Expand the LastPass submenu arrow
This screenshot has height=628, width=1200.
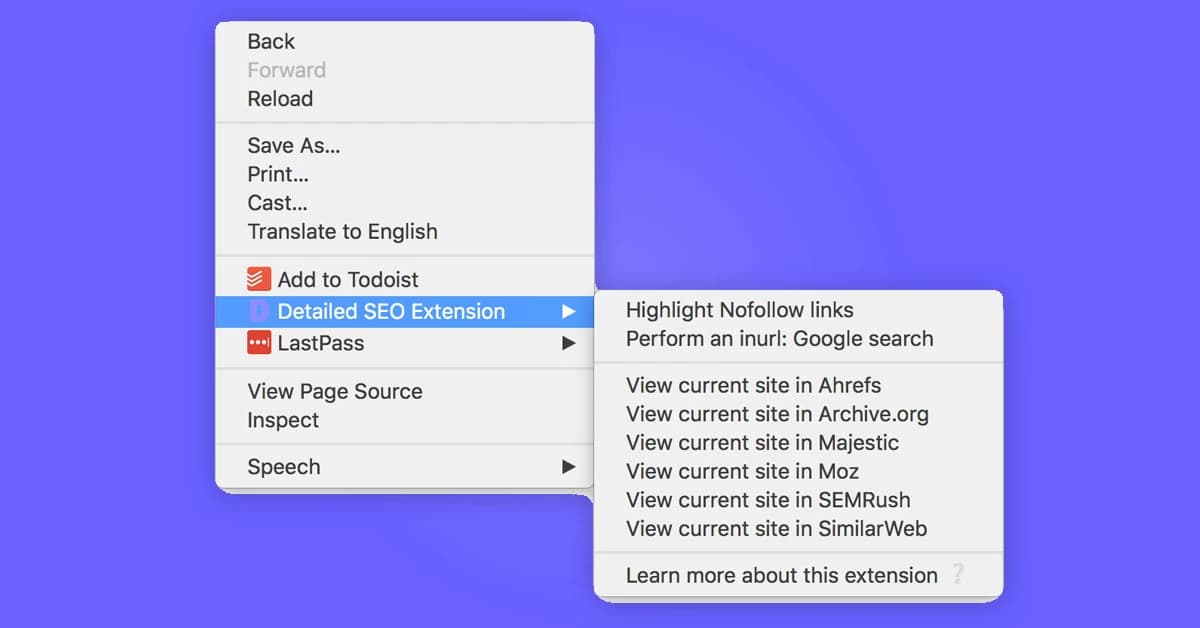pos(568,343)
